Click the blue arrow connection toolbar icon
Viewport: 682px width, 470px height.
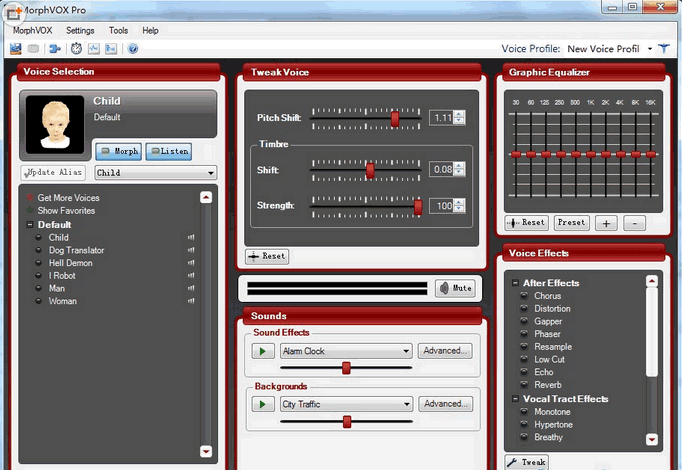point(55,49)
